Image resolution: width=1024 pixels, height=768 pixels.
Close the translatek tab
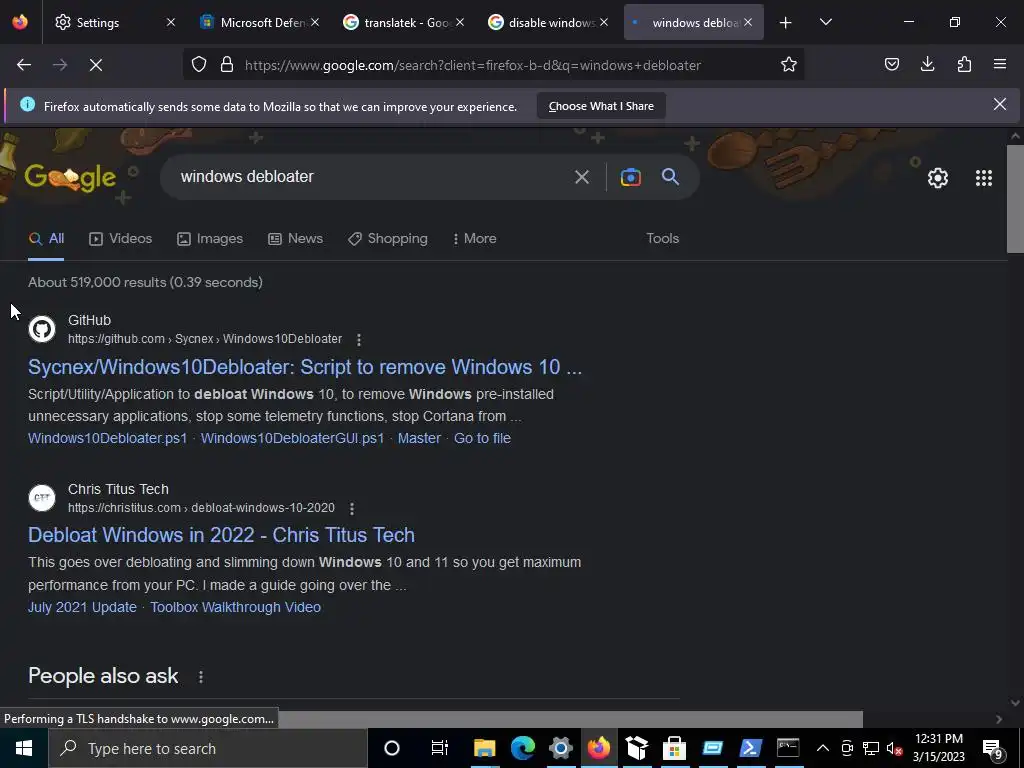coord(460,22)
